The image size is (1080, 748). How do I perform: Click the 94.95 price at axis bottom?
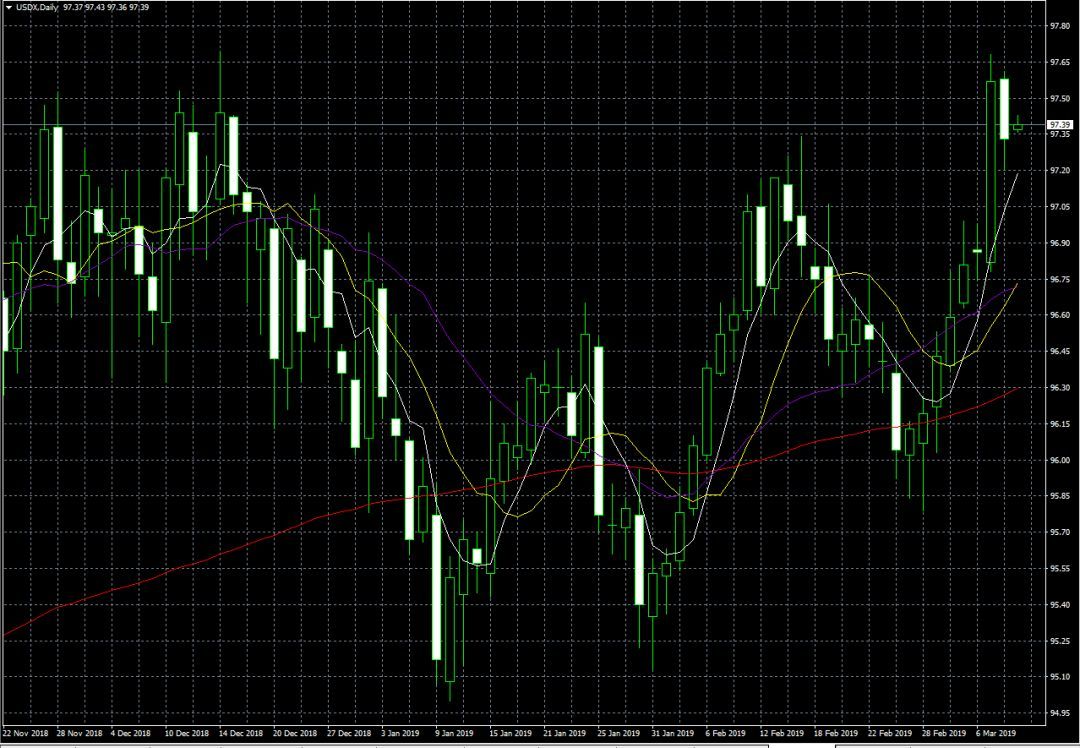(x=1059, y=713)
